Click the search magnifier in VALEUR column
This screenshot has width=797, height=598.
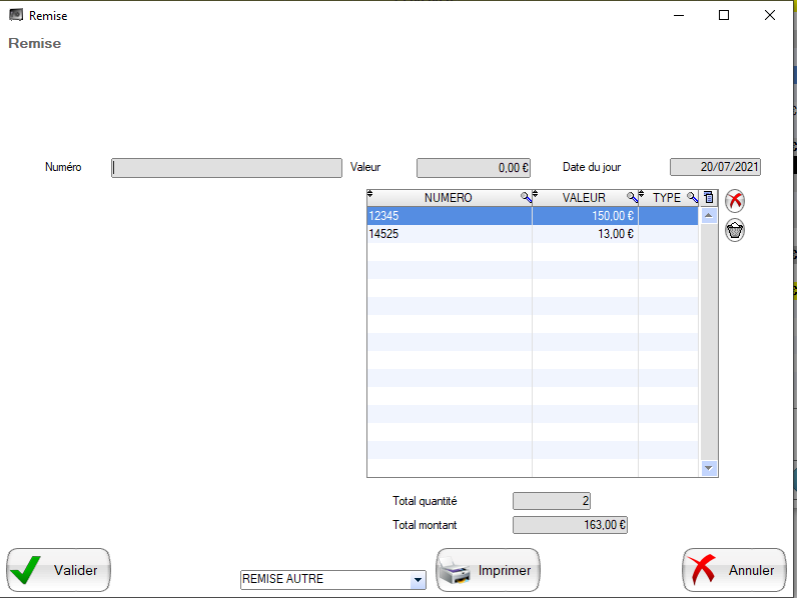pyautogui.click(x=632, y=198)
